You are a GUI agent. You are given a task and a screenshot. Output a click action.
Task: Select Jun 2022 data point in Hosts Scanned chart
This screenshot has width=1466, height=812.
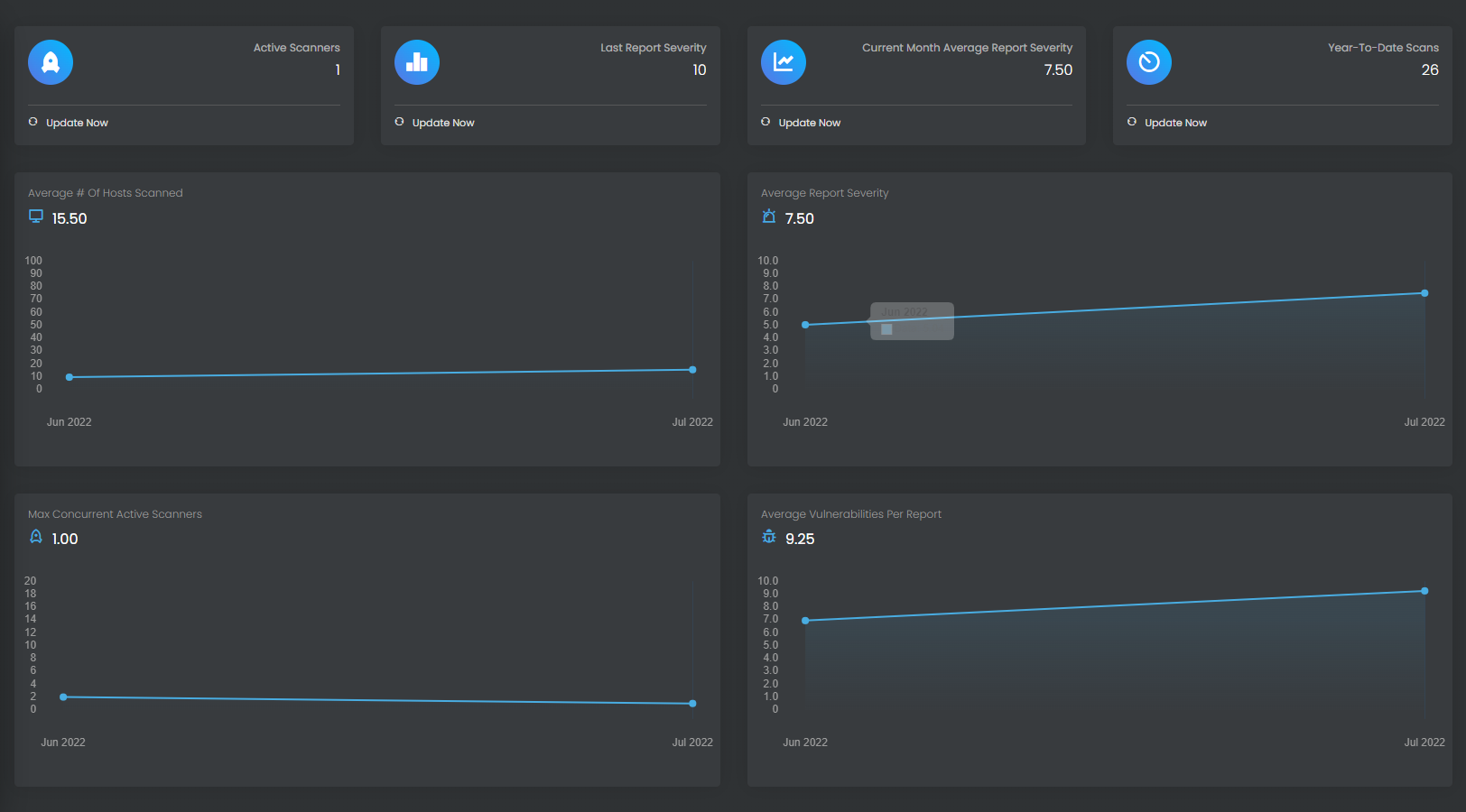point(70,377)
